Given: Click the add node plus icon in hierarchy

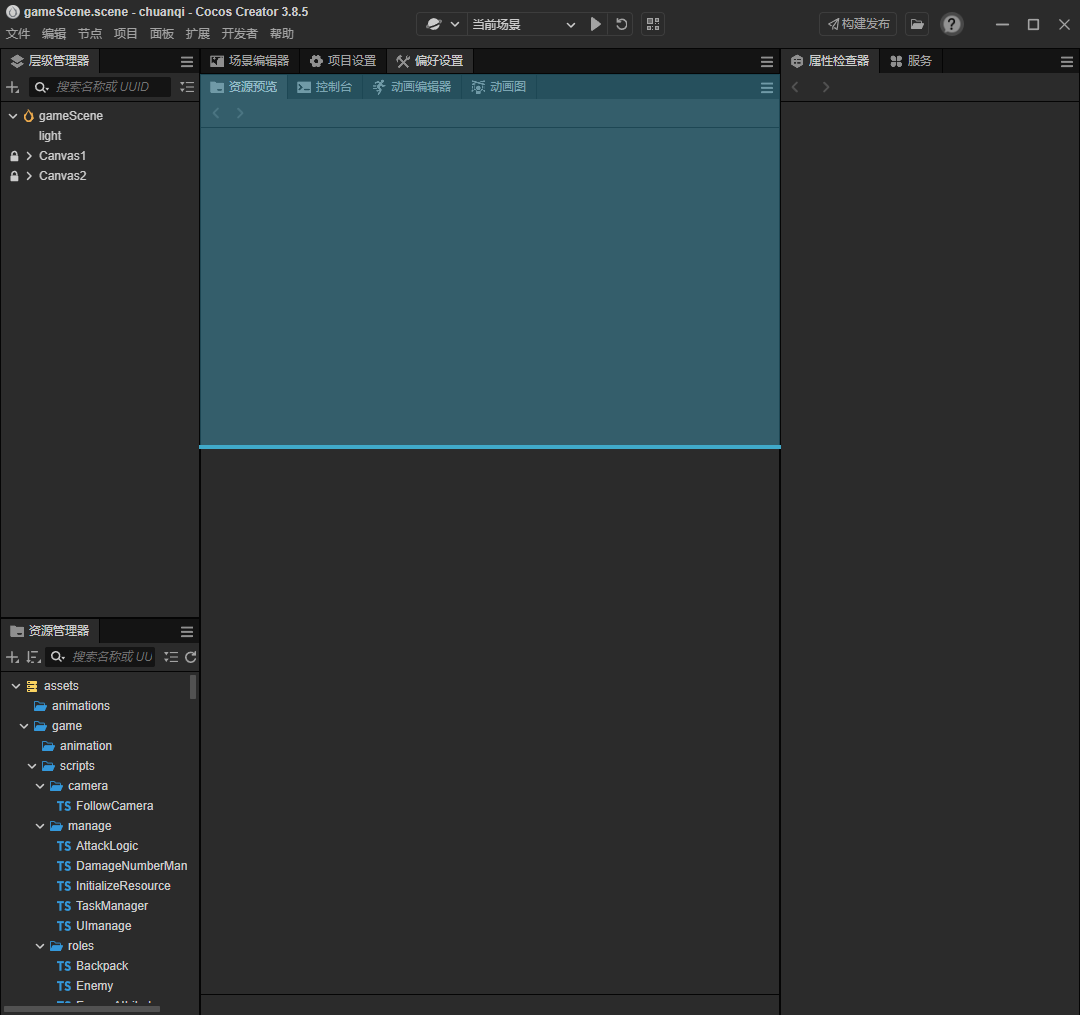Looking at the screenshot, I should [12, 87].
